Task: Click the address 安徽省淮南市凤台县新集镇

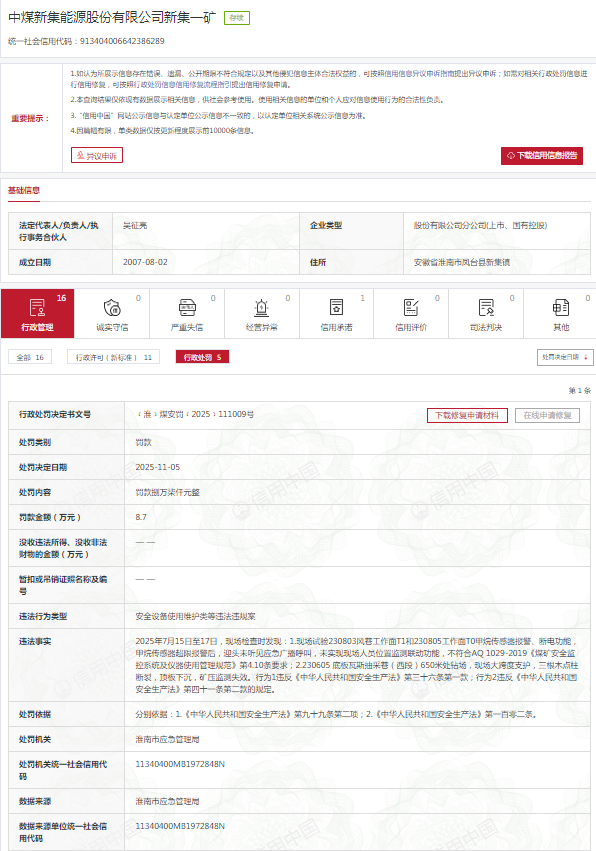Action: click(462, 262)
